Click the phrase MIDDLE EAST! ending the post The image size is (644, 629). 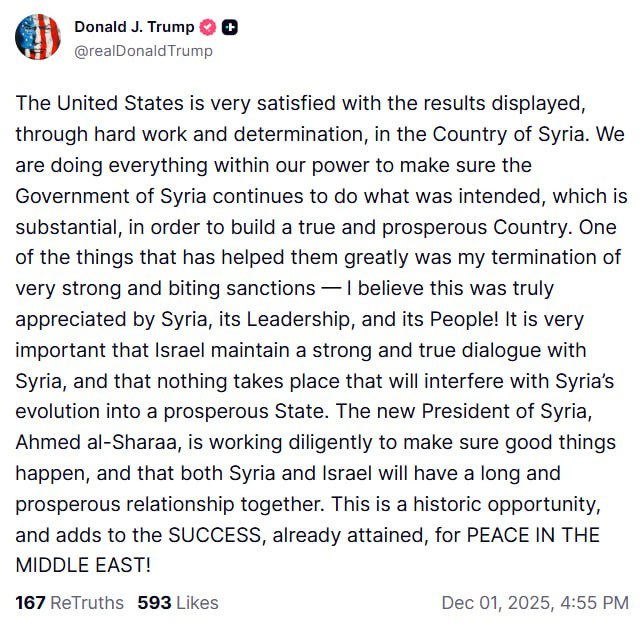click(x=83, y=565)
